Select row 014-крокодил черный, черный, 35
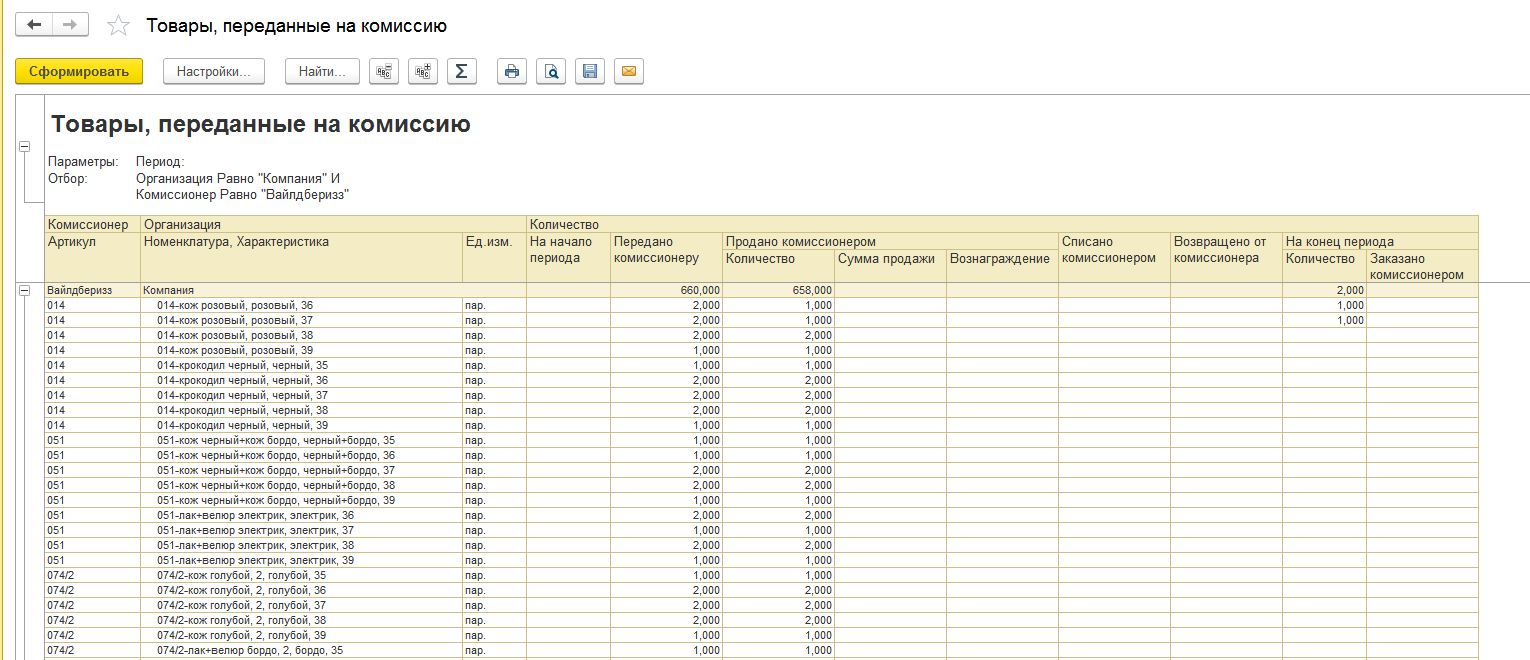The image size is (1530, 660). pos(242,365)
